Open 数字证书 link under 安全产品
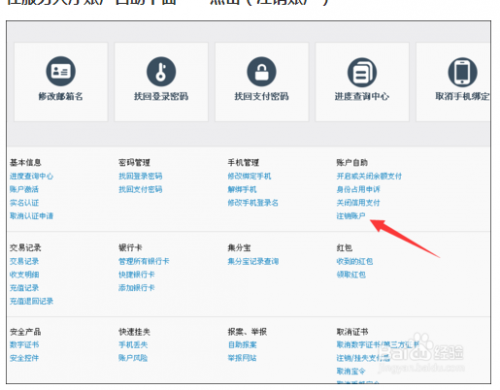Screen dimensions: 500x390 (x=24, y=345)
